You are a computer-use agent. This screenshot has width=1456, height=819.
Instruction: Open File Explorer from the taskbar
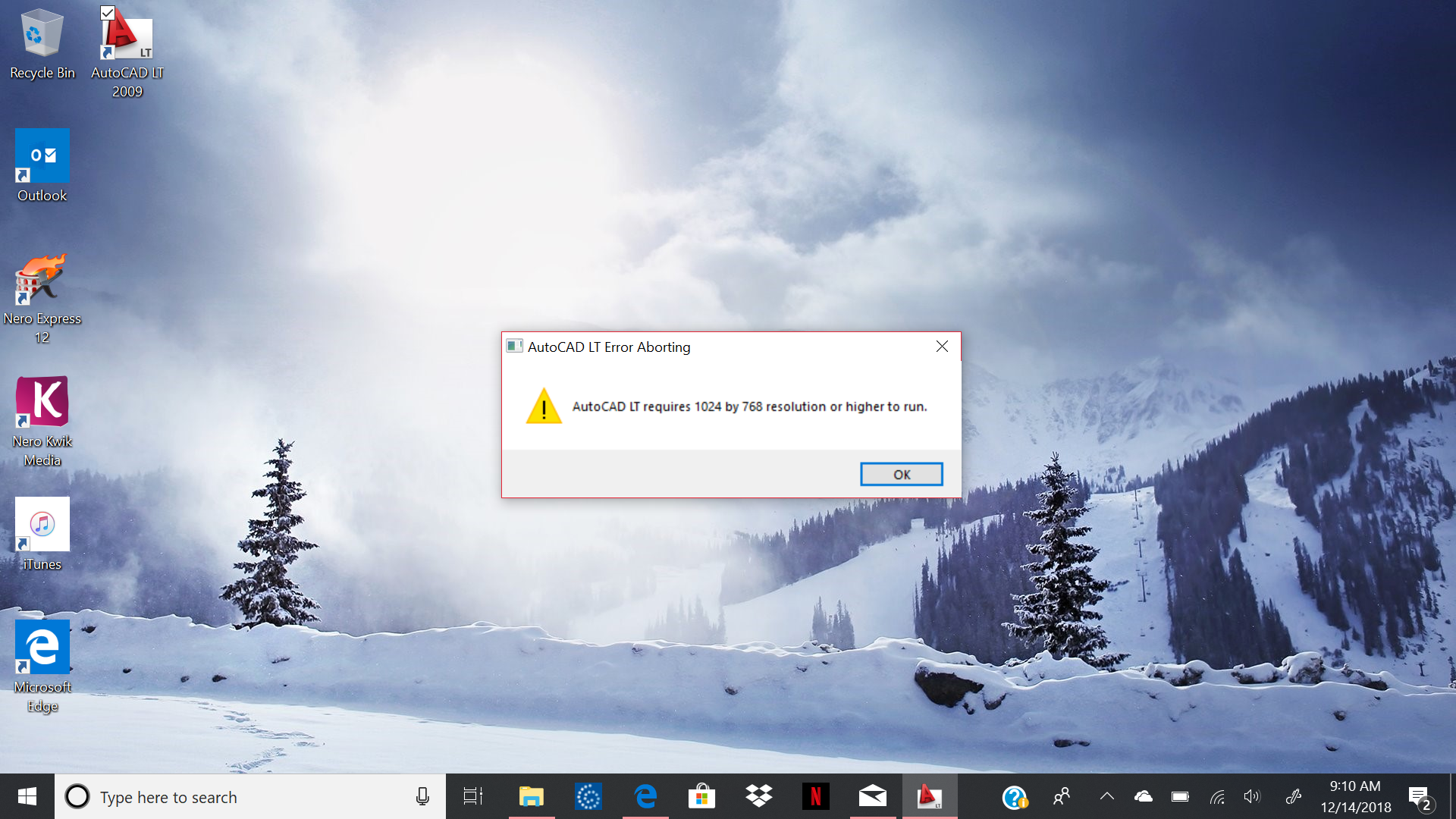point(531,796)
